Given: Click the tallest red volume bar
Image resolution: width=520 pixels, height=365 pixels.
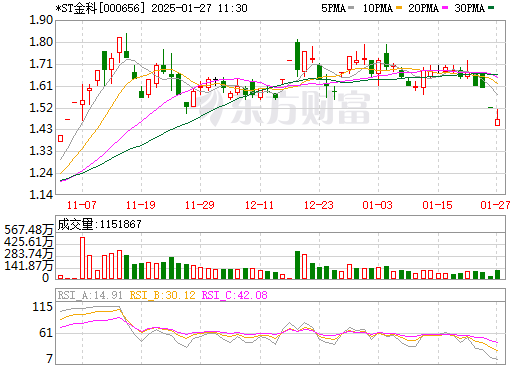Looking at the screenshot, I should [x=82, y=258].
